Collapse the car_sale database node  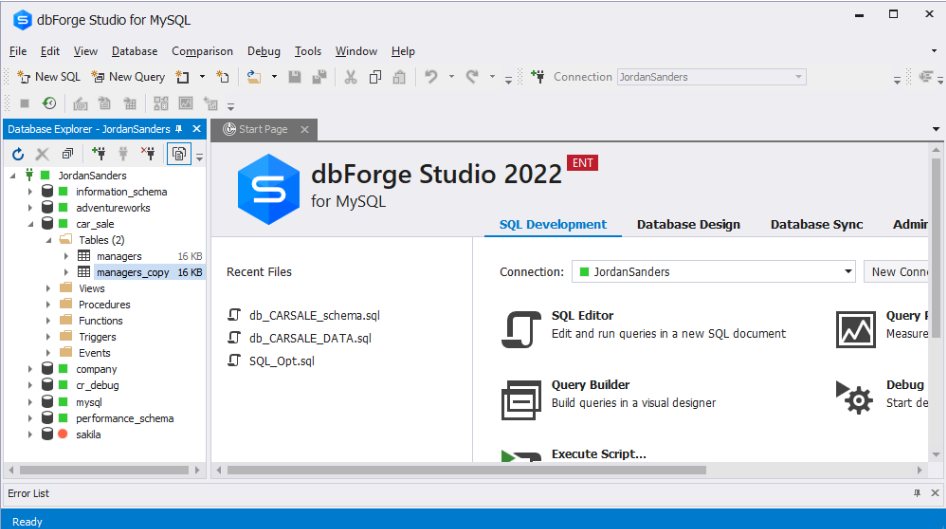tap(30, 224)
